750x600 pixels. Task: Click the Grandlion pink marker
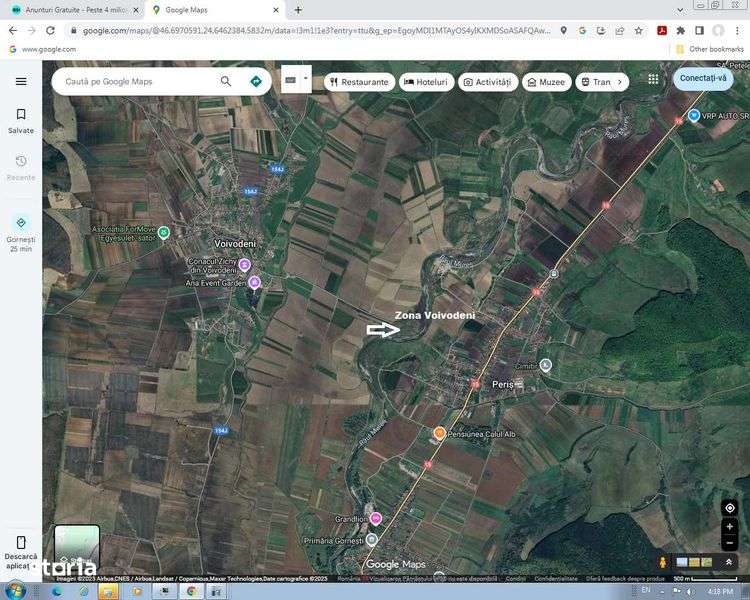[x=376, y=518]
